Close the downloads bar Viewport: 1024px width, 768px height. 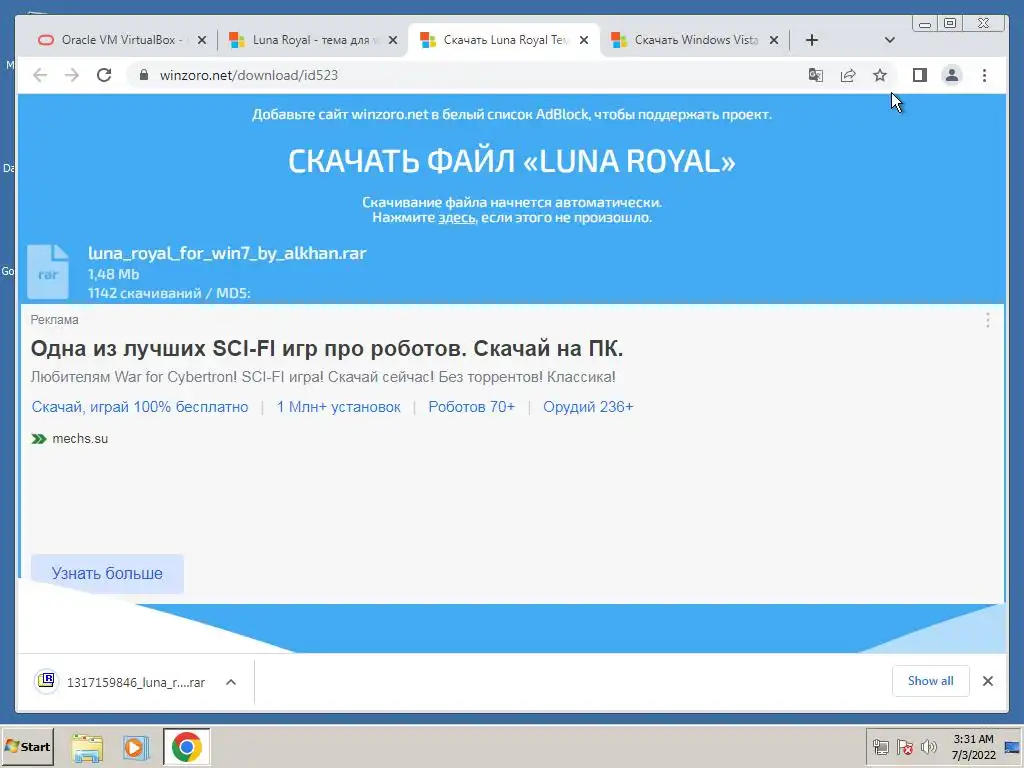988,681
